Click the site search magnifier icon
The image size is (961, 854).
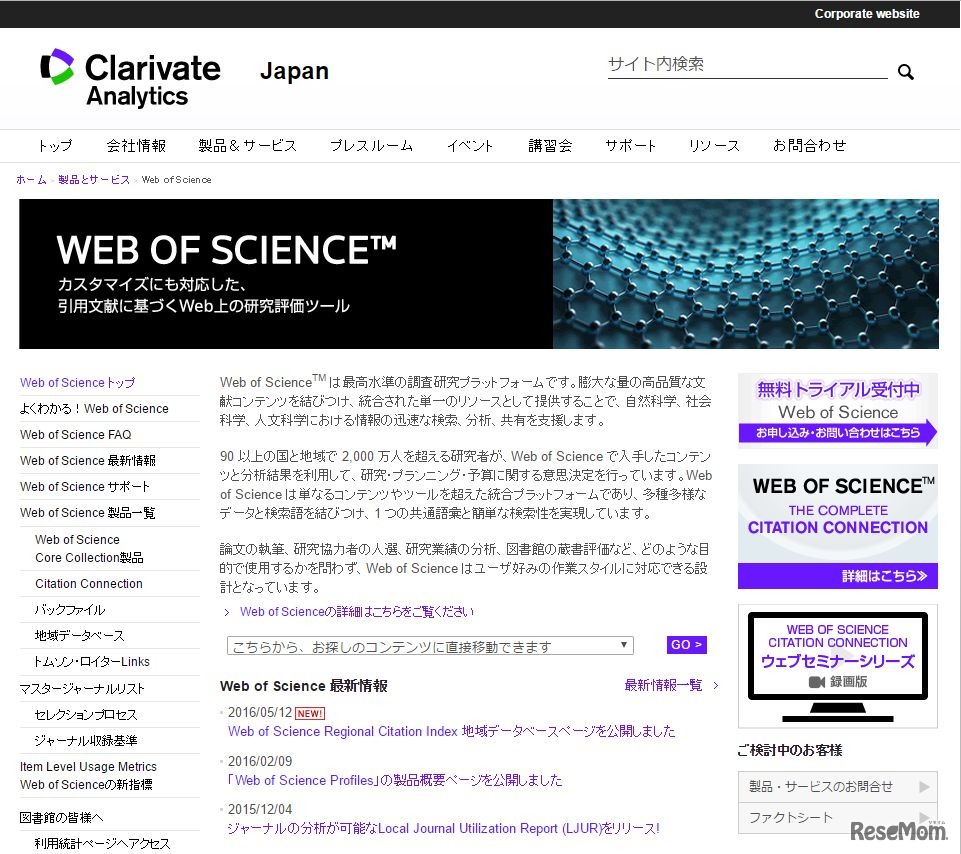pos(905,72)
